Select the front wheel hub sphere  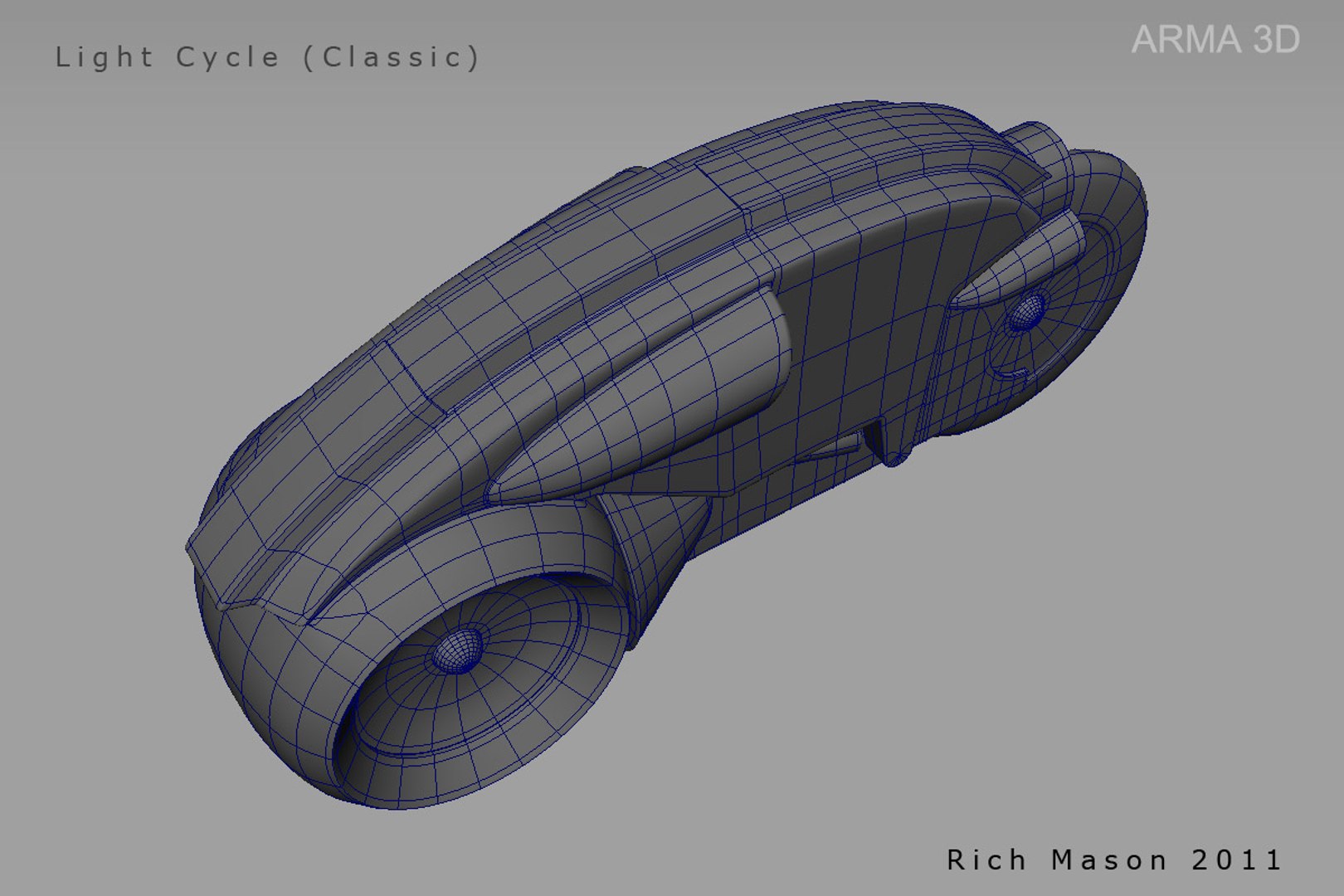click(458, 650)
